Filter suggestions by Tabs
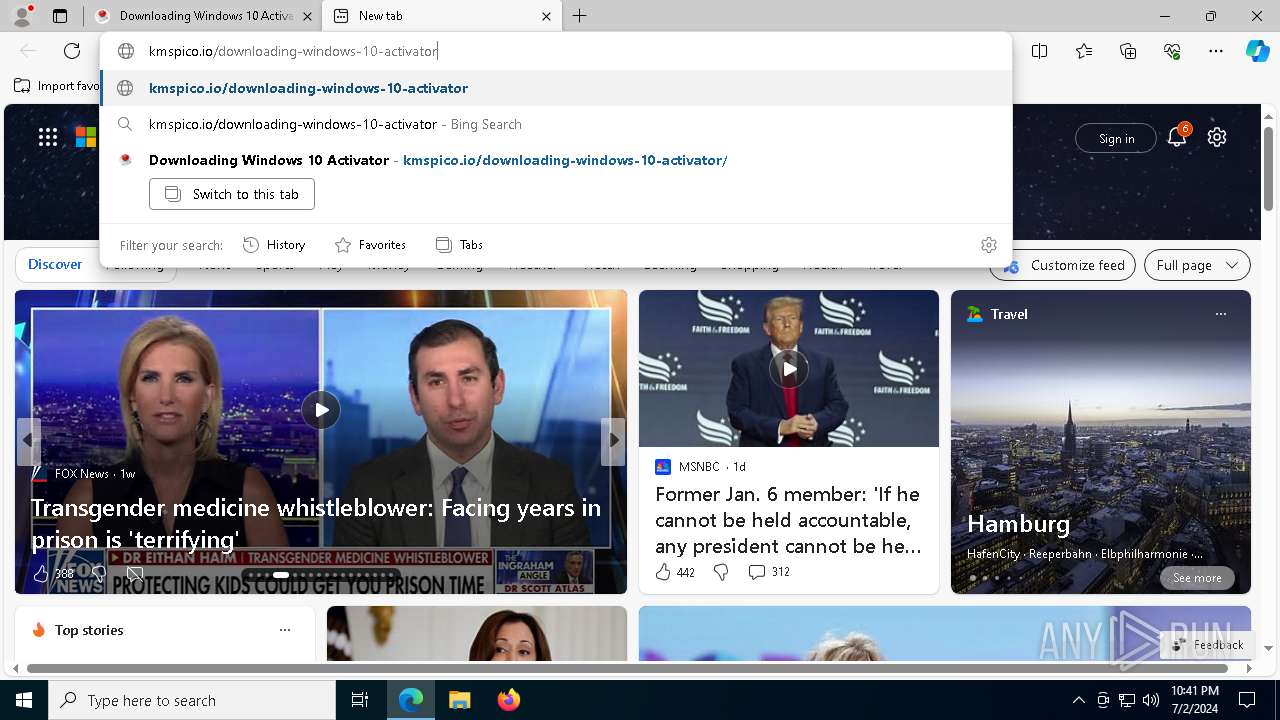 pyautogui.click(x=459, y=245)
